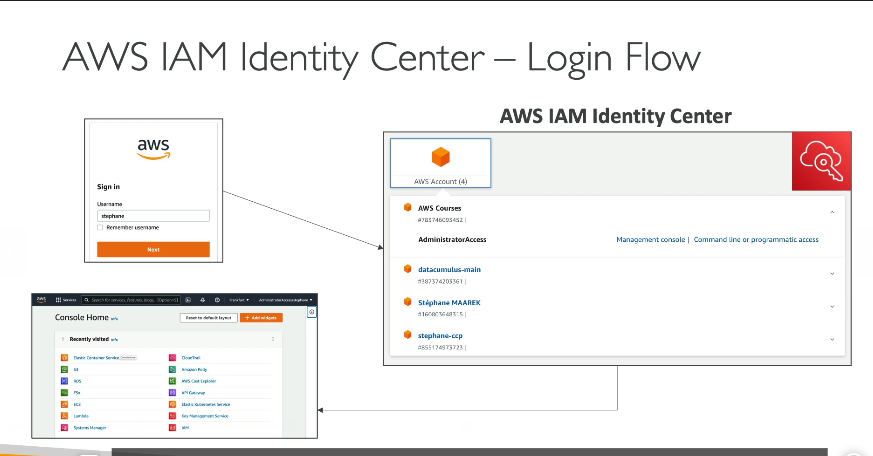873x456 pixels.
Task: Click the AWS Courses account name
Action: tap(440, 208)
